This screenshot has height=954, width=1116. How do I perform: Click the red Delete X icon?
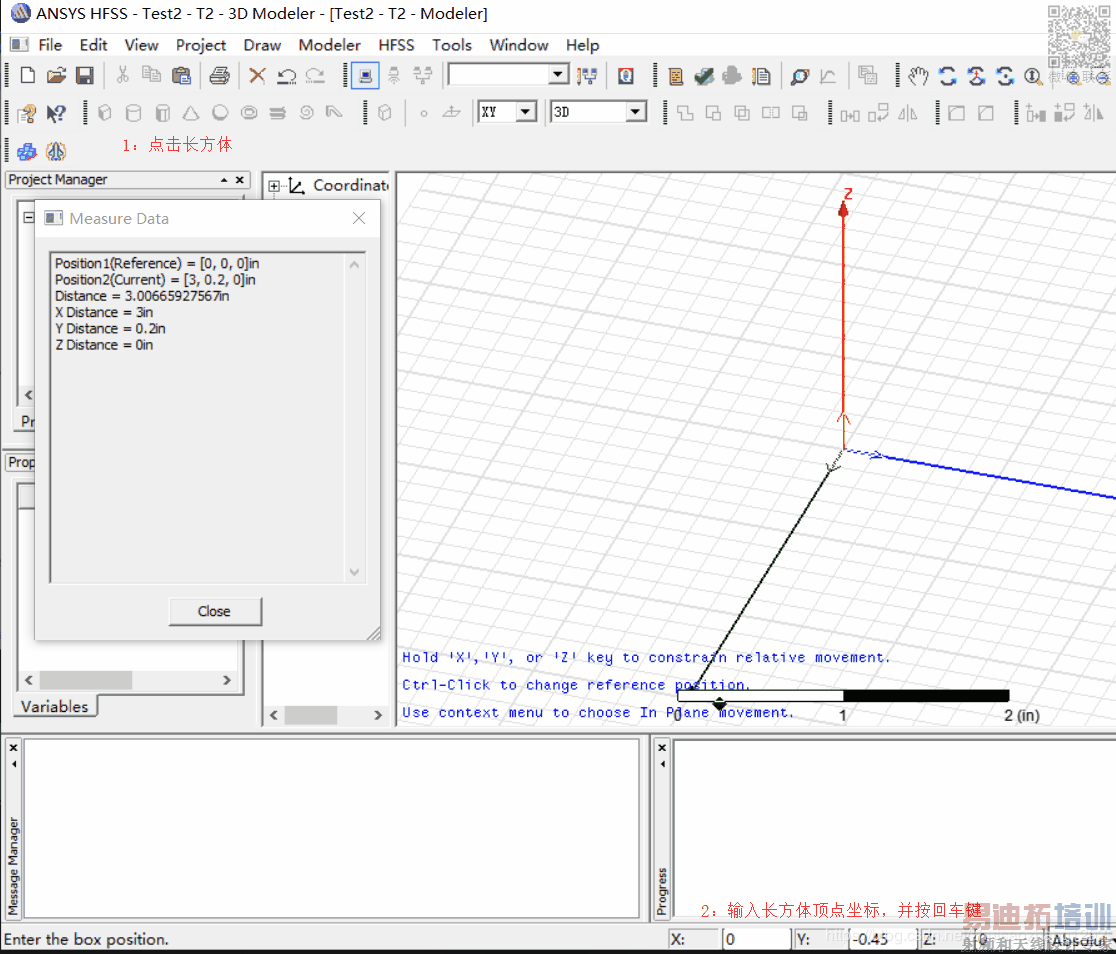(257, 76)
